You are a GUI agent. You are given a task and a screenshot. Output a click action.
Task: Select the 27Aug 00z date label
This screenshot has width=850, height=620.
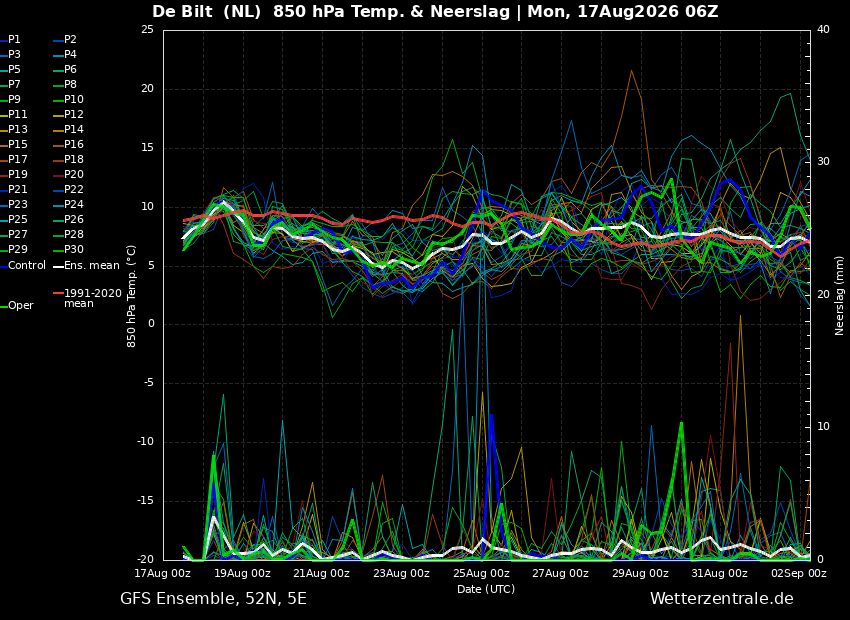click(561, 573)
